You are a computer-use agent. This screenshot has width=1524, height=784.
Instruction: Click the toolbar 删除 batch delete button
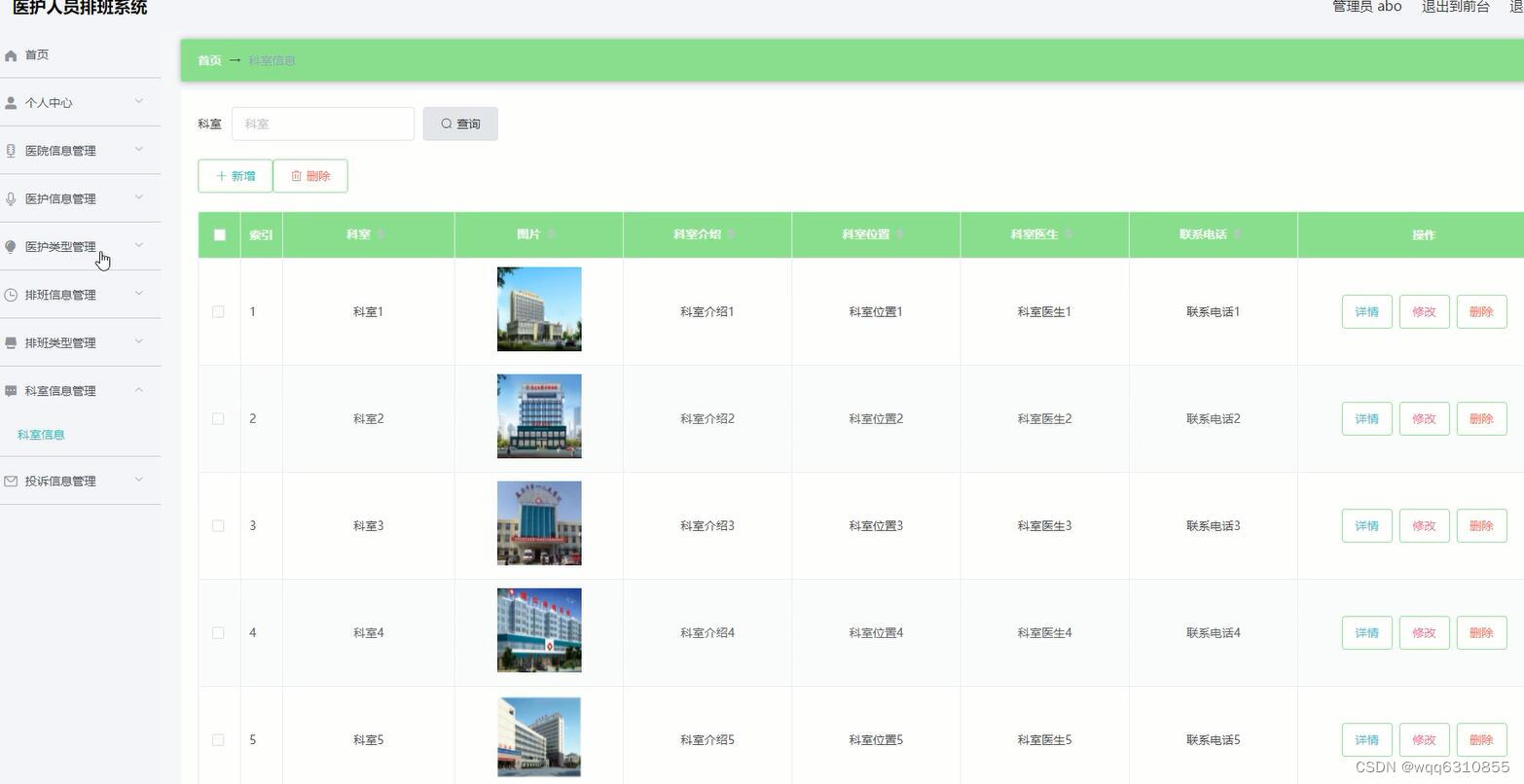click(310, 176)
